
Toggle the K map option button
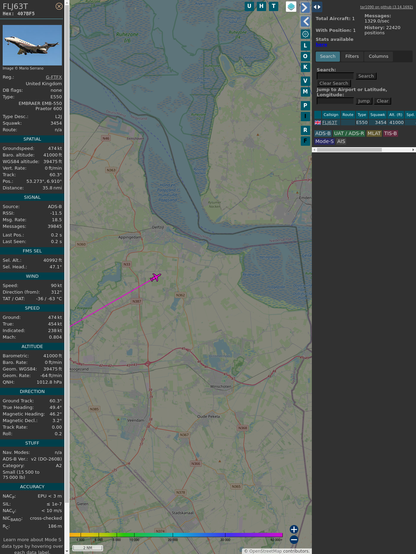[305, 67]
